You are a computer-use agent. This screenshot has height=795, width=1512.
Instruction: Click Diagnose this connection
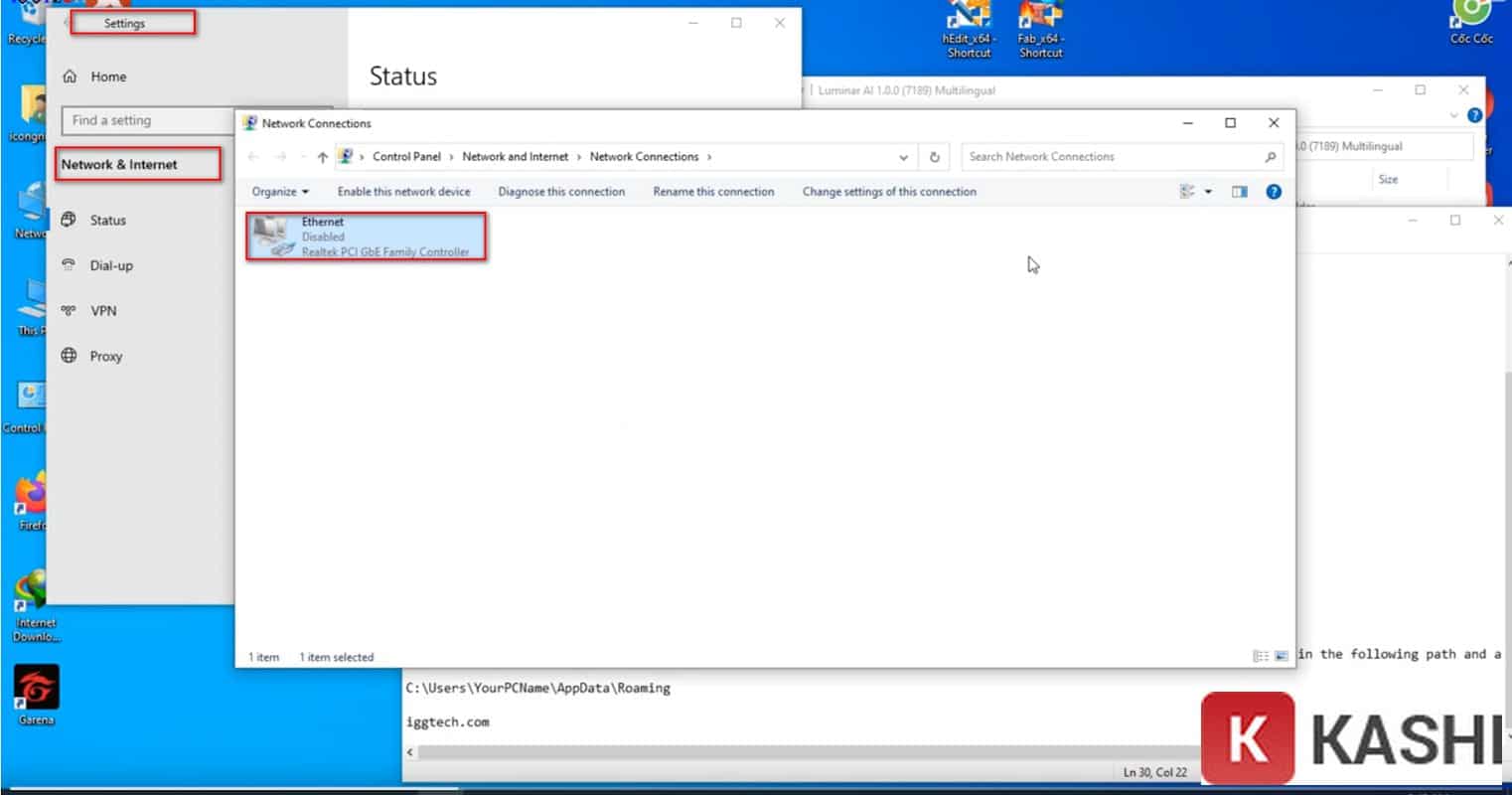coord(561,192)
